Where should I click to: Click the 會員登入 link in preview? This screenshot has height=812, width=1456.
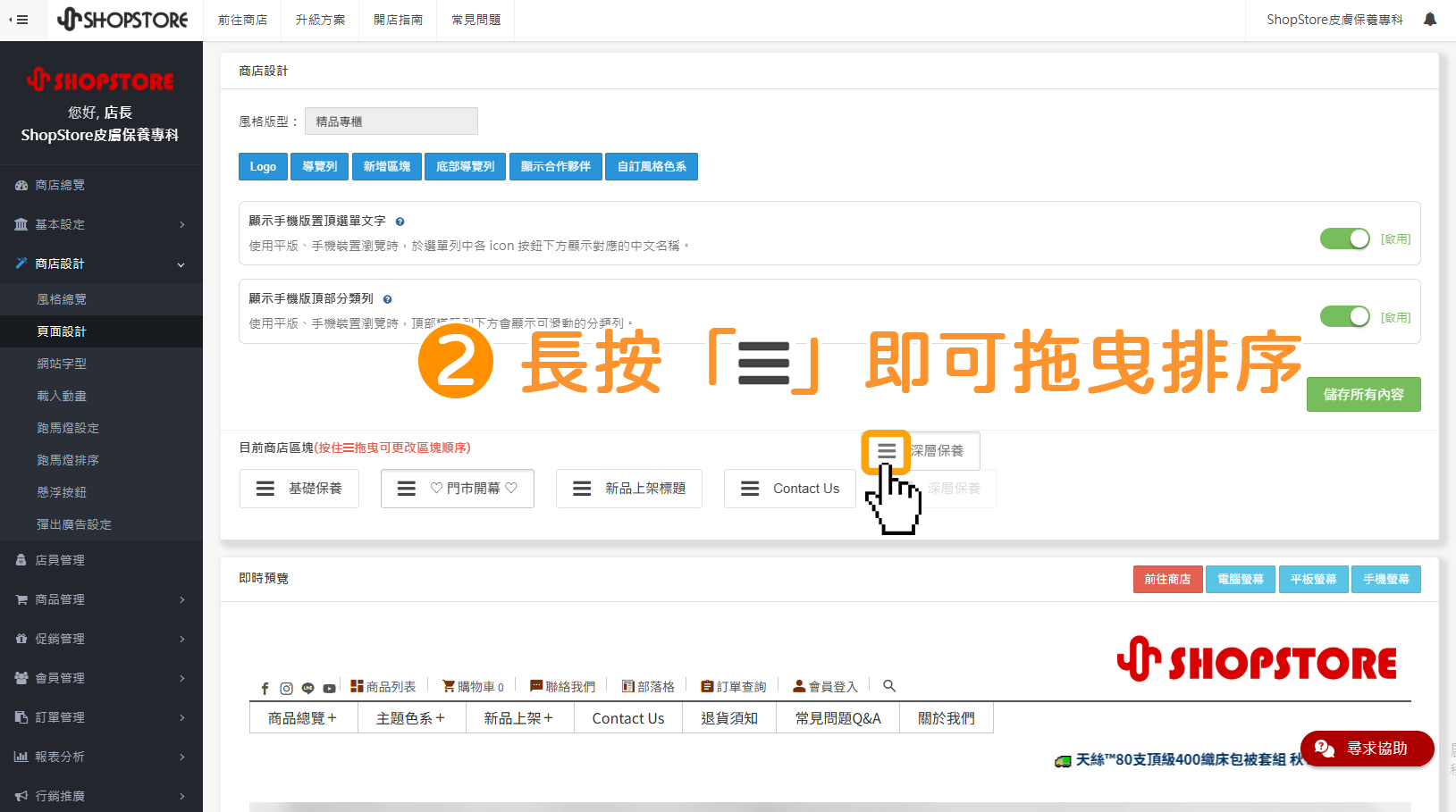(x=825, y=686)
